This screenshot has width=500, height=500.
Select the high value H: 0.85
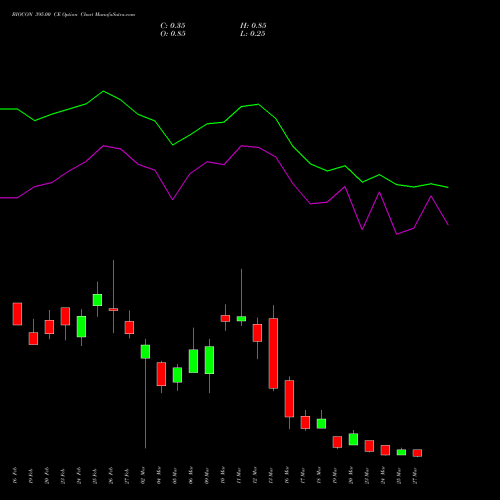(253, 26)
